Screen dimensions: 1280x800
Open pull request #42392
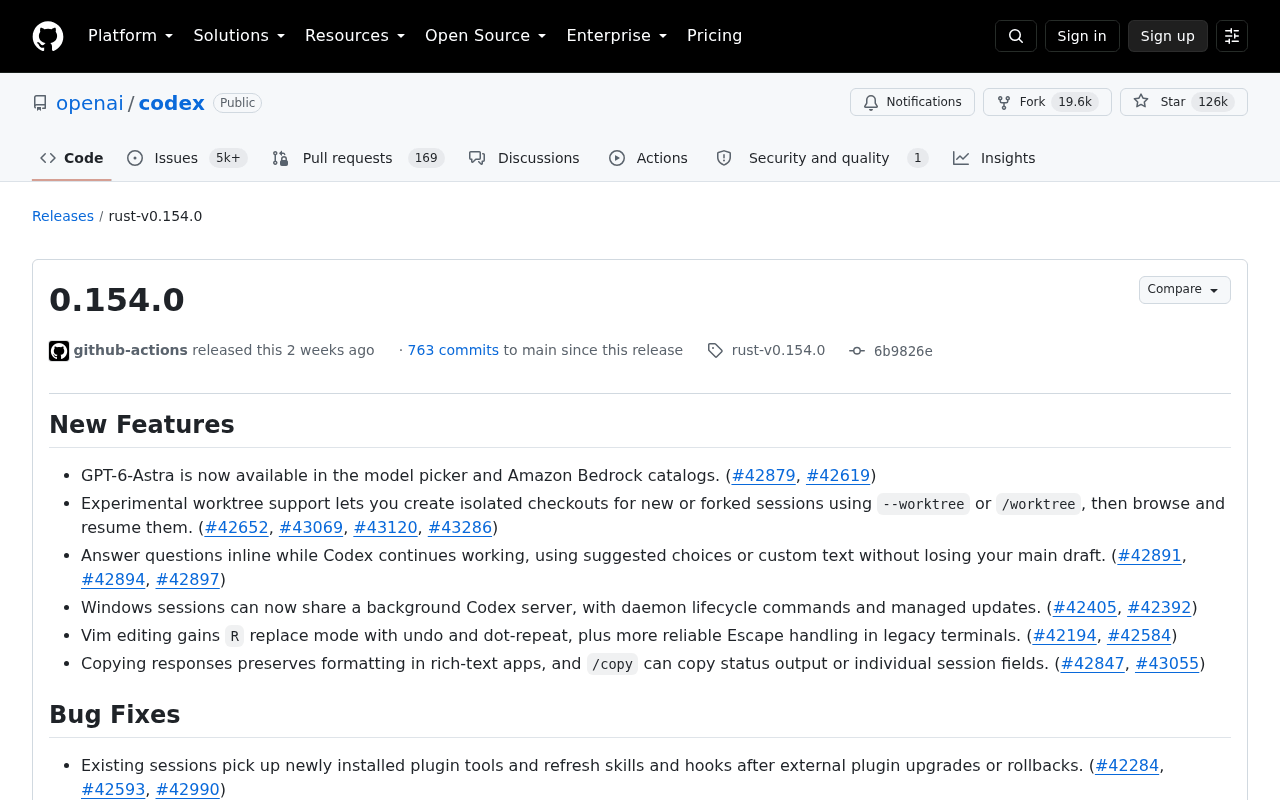click(1160, 607)
